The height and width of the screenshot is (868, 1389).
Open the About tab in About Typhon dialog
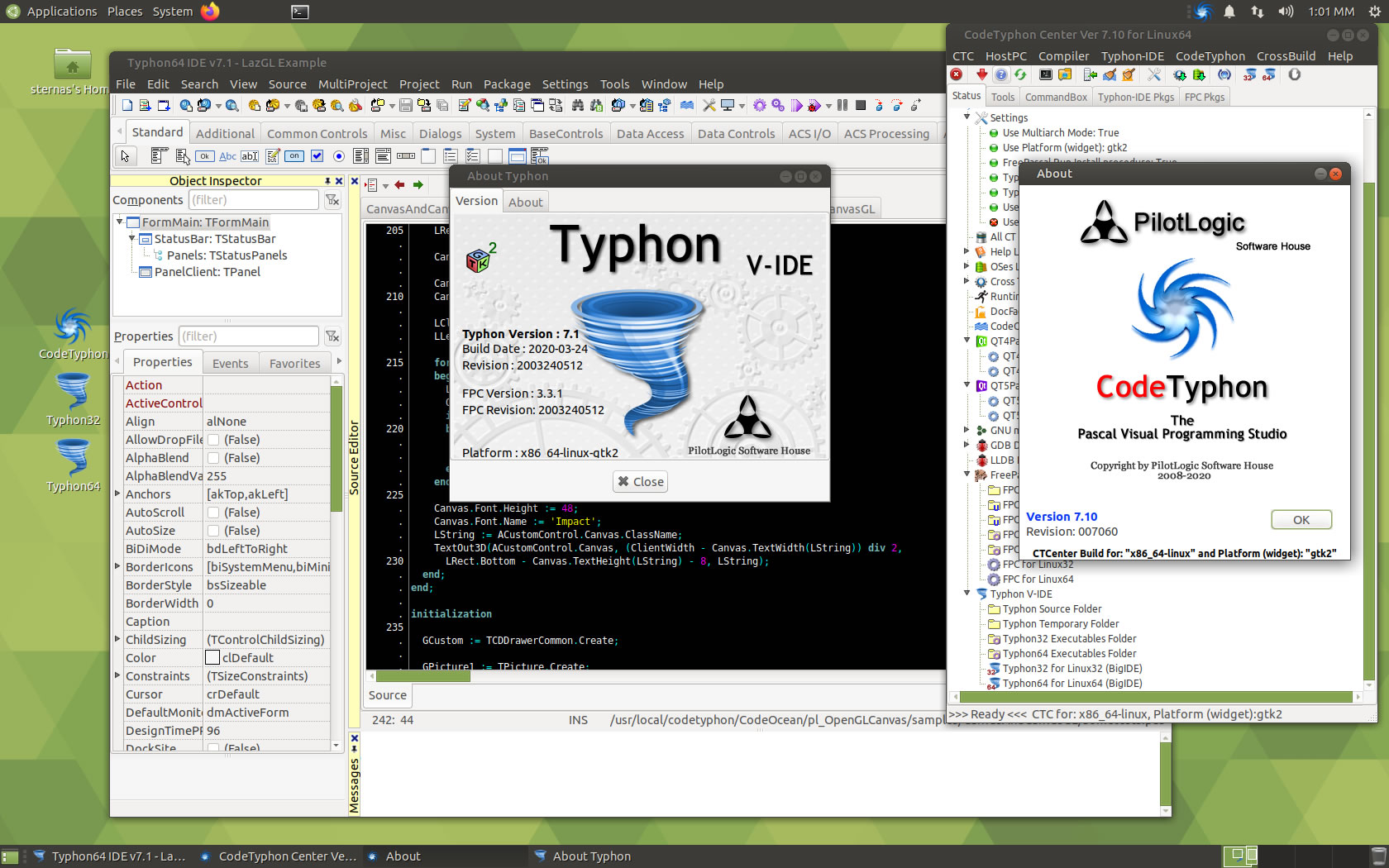(526, 202)
